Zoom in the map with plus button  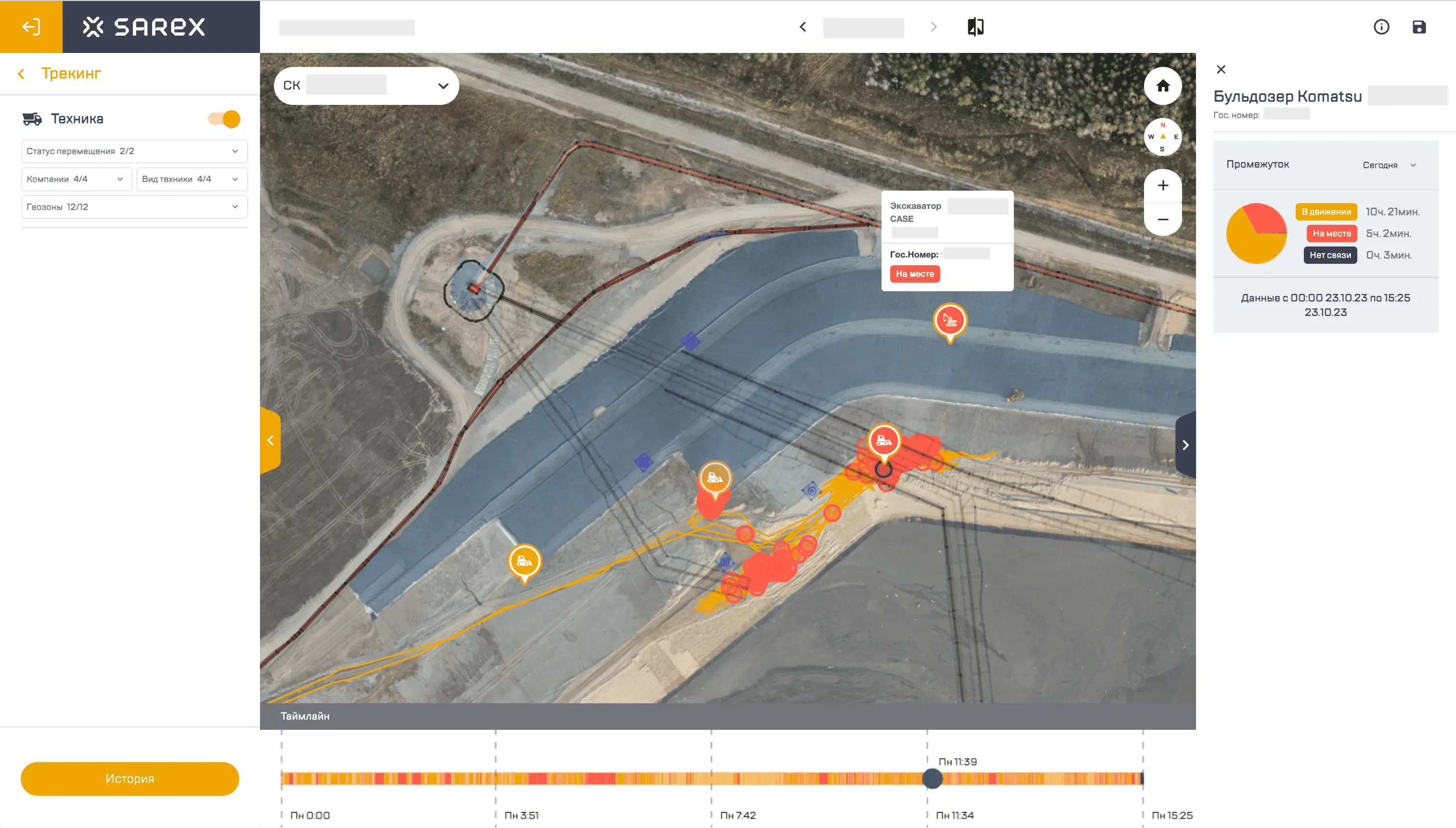[1162, 185]
